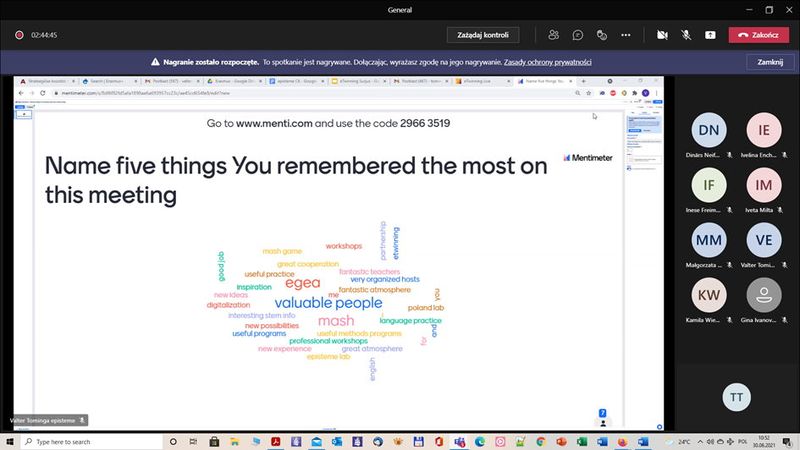Open the reactions icon in meeting toolbar

602,35
